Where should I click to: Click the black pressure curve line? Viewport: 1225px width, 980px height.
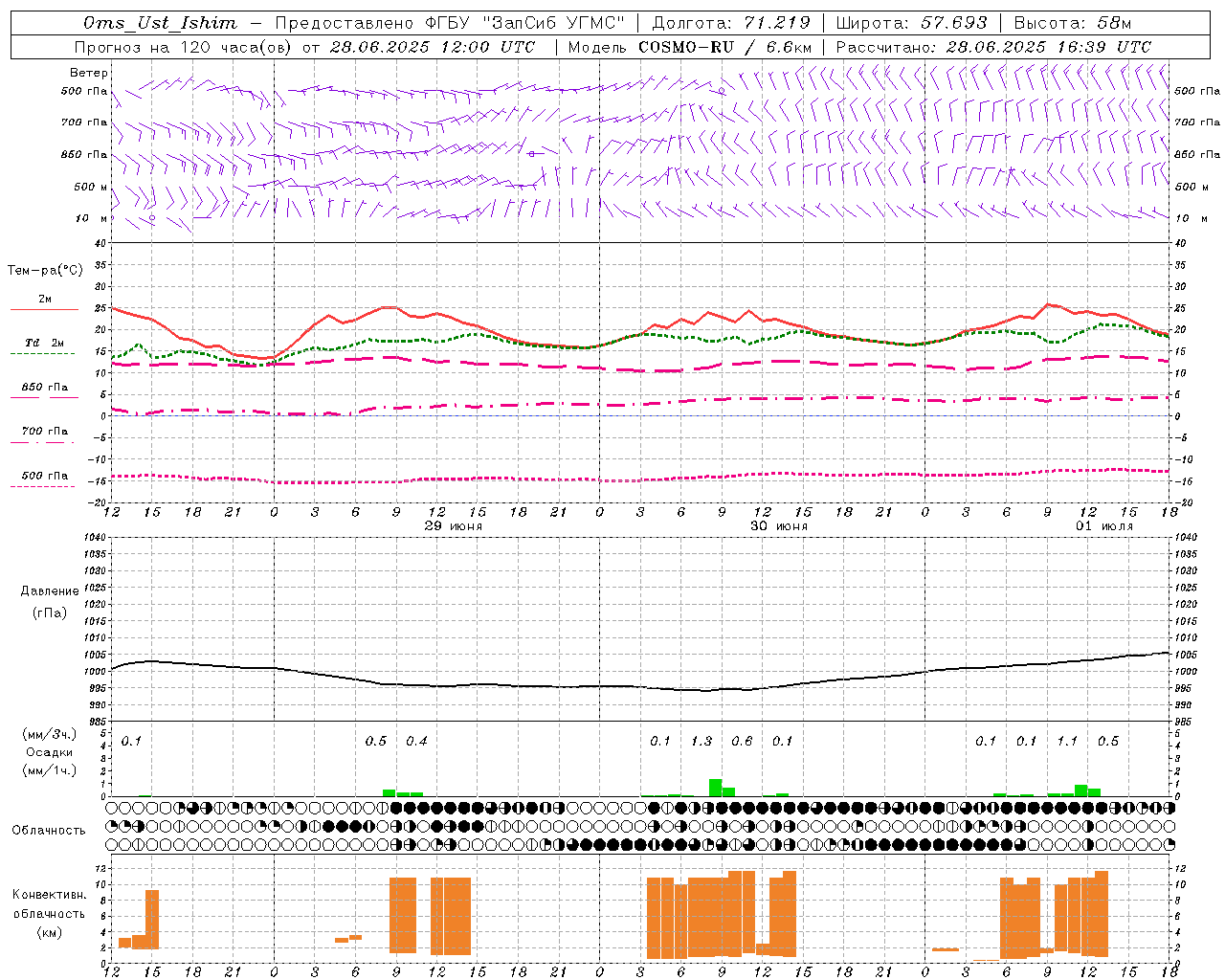641,686
